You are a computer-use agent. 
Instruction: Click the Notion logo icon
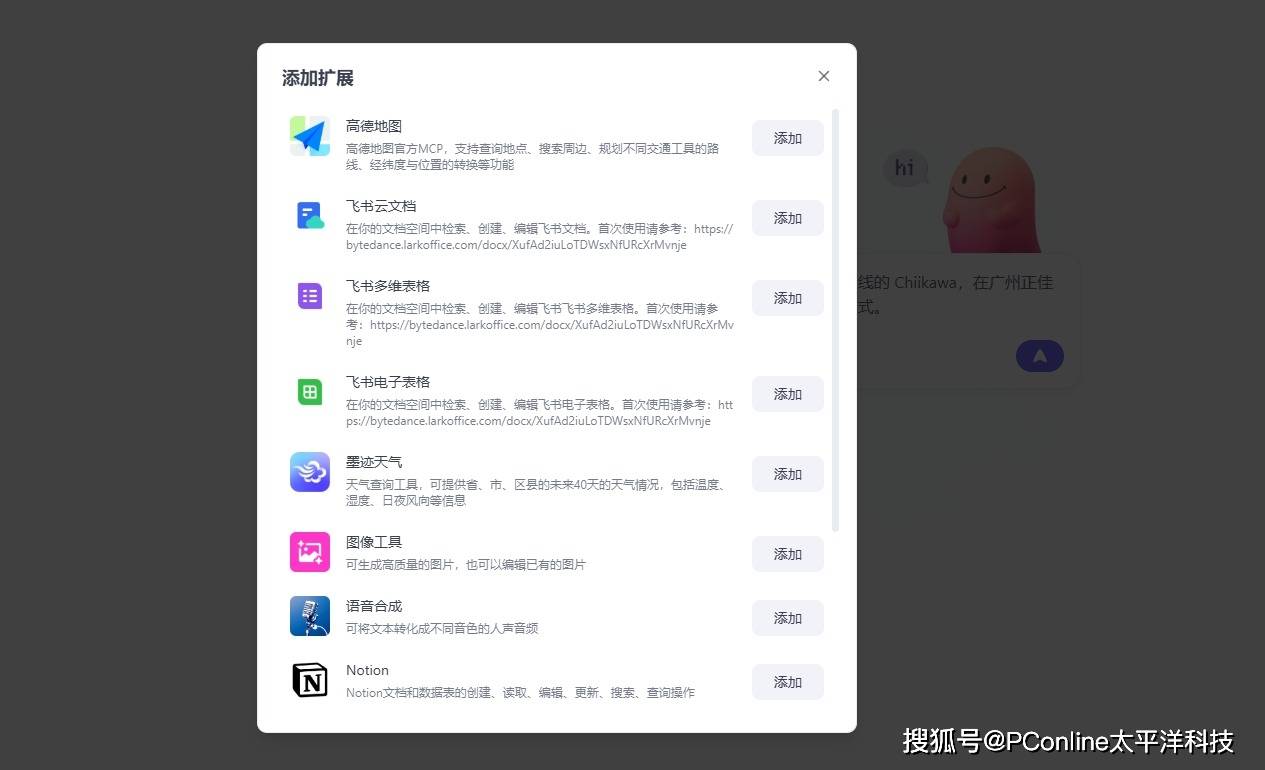coord(310,680)
